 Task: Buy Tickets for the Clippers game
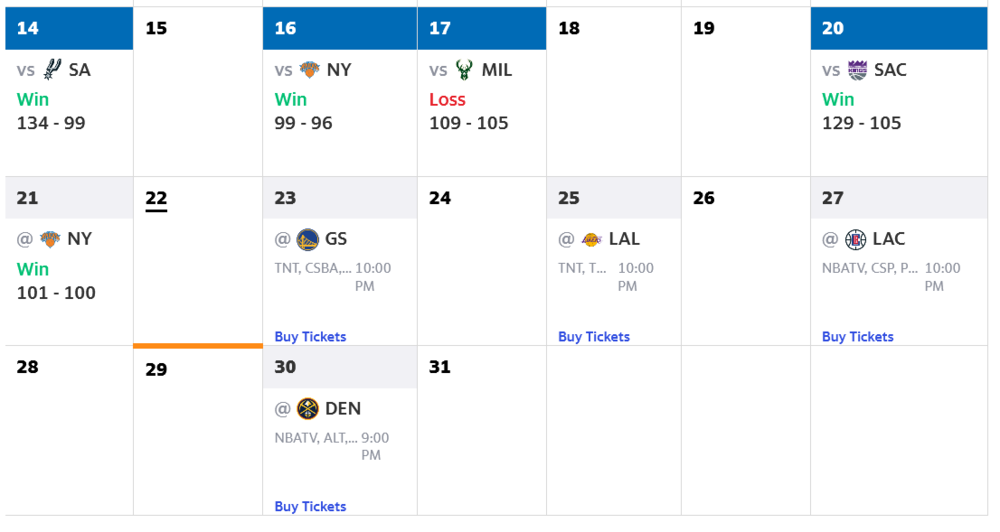(x=858, y=337)
